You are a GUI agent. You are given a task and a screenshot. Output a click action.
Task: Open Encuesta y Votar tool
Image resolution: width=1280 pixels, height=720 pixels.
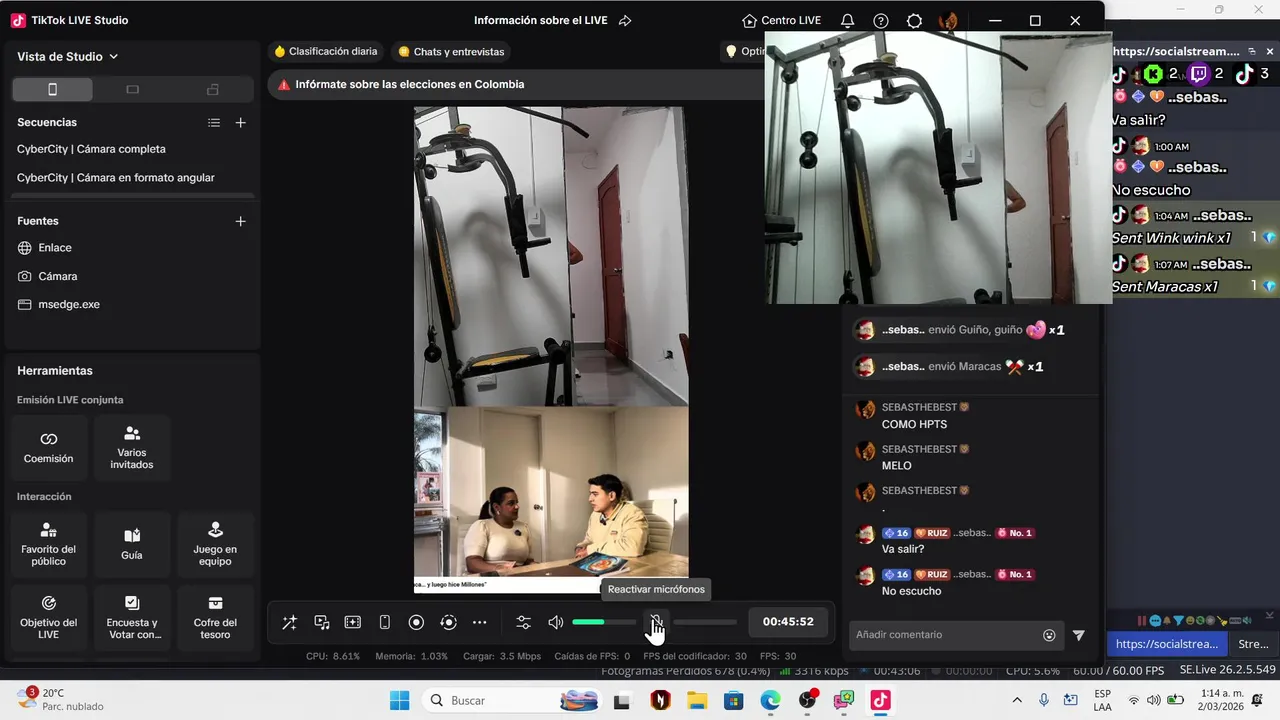(x=132, y=617)
